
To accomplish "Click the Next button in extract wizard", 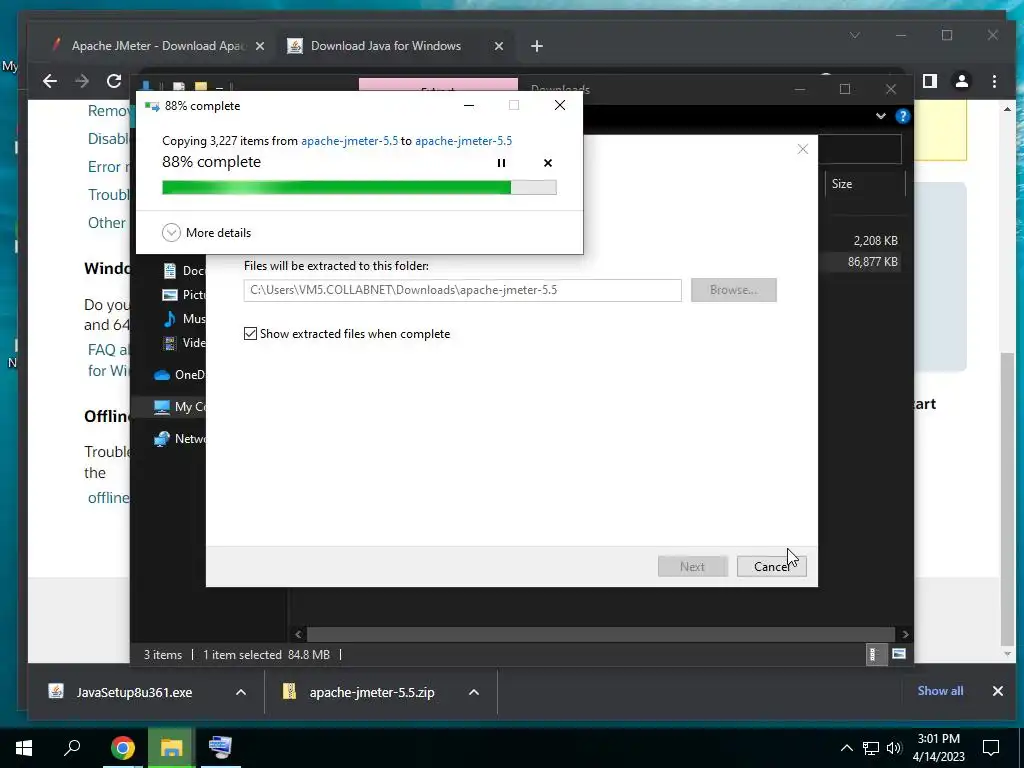I will pyautogui.click(x=692, y=566).
